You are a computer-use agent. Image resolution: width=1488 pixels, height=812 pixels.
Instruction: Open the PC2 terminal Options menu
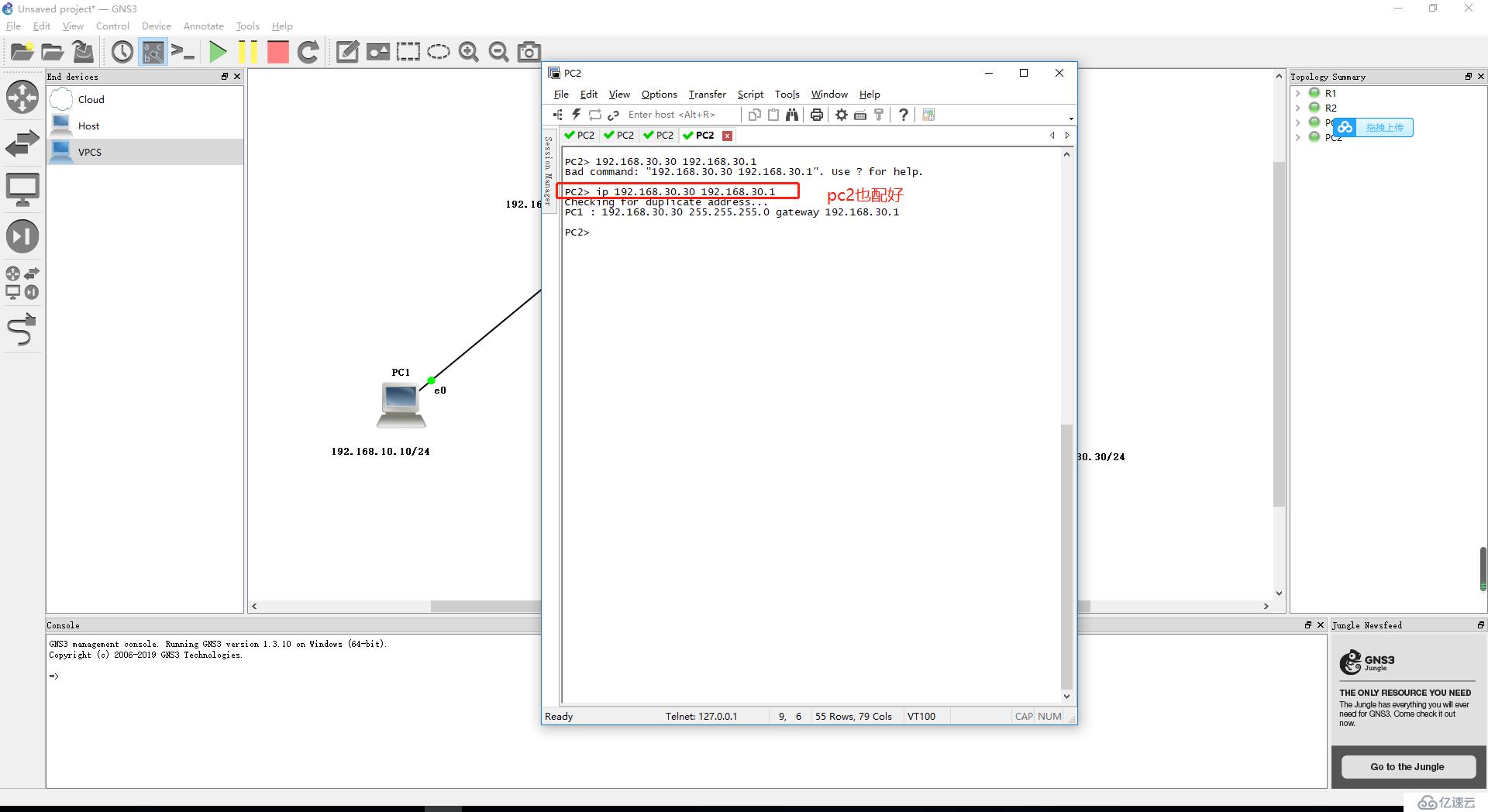[659, 94]
